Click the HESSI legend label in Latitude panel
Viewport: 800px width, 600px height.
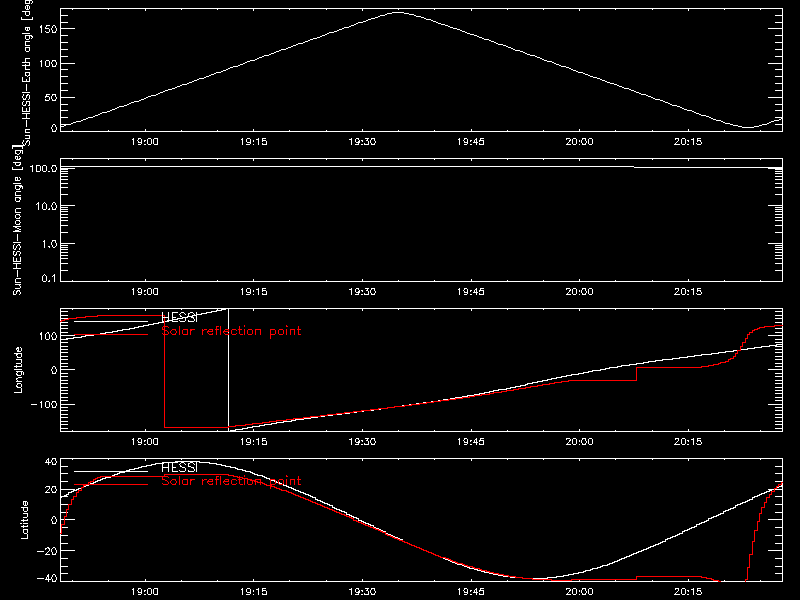pyautogui.click(x=179, y=467)
